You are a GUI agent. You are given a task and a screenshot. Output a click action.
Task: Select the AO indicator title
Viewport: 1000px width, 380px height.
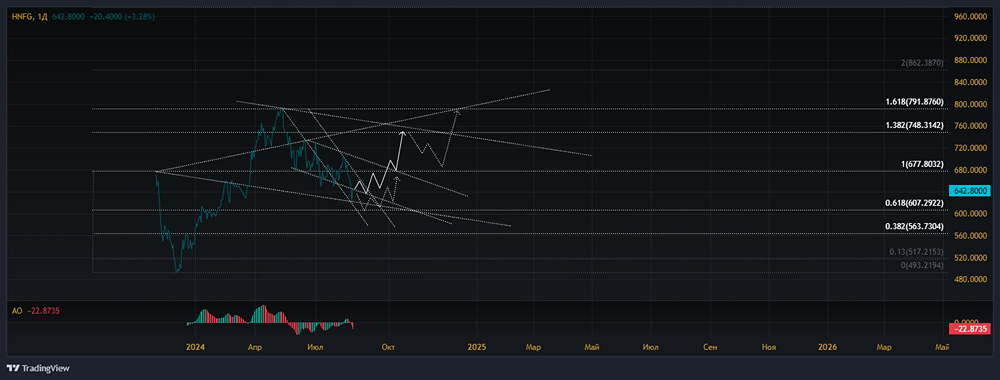(17, 311)
